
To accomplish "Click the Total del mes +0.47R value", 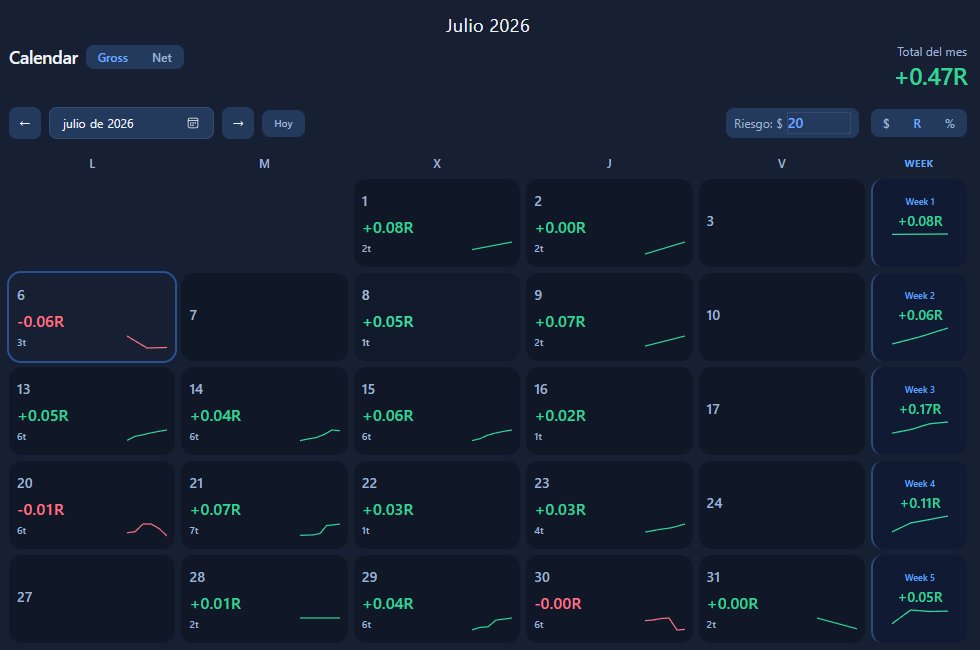I will pyautogui.click(x=931, y=77).
